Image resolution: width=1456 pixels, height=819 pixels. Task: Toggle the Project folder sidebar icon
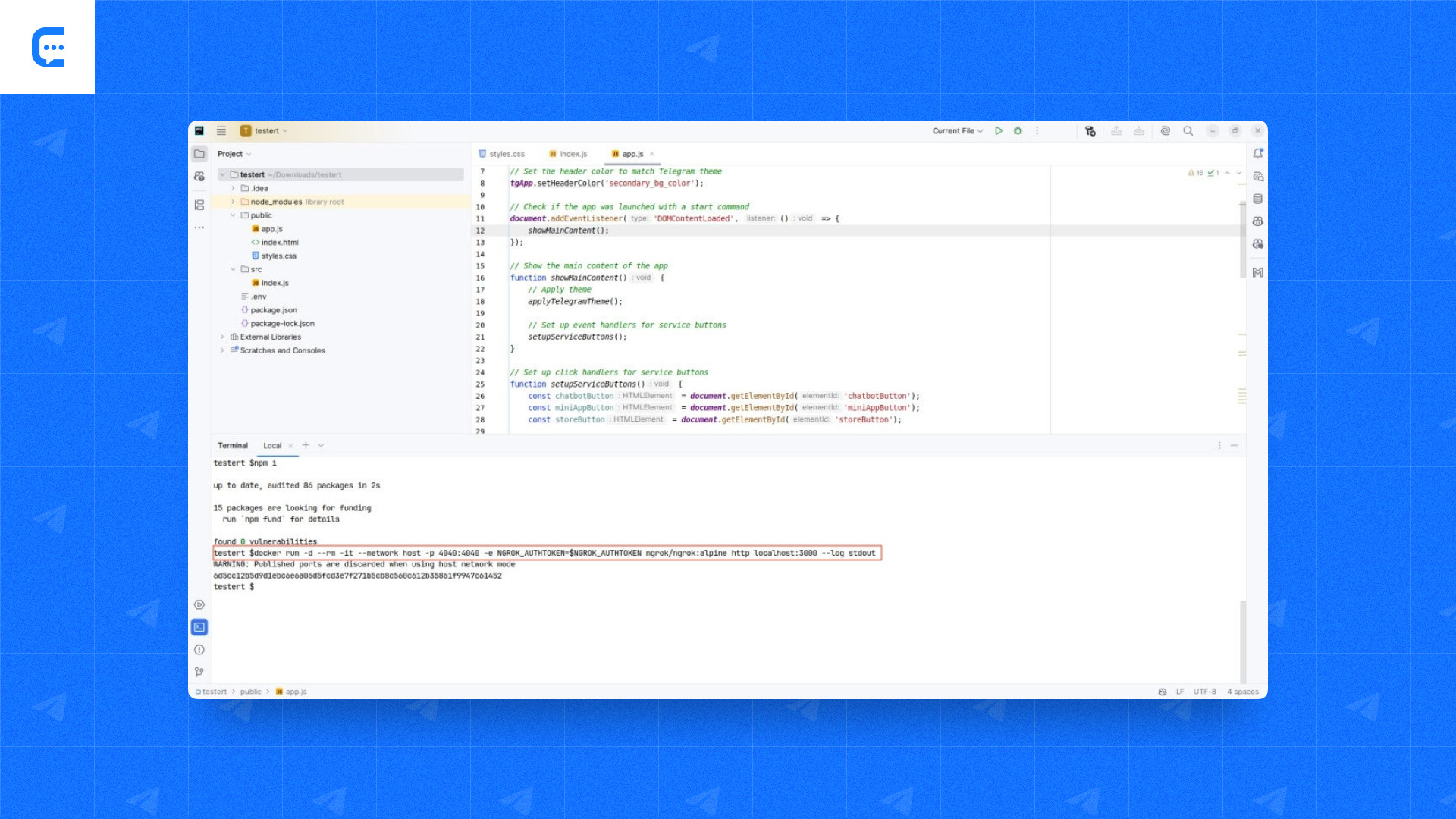(199, 154)
